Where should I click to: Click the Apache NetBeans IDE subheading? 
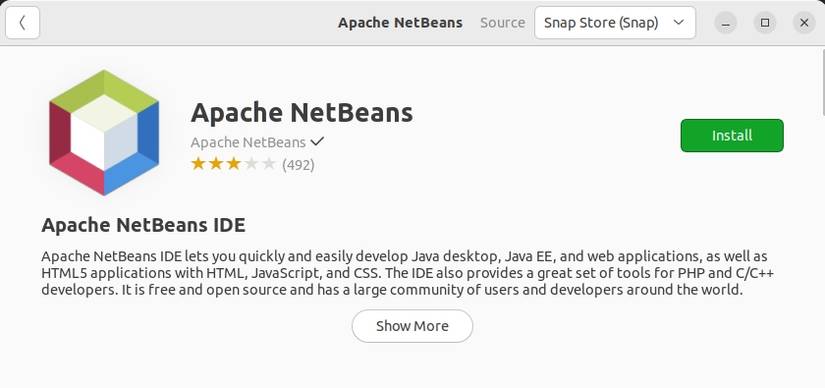click(143, 225)
